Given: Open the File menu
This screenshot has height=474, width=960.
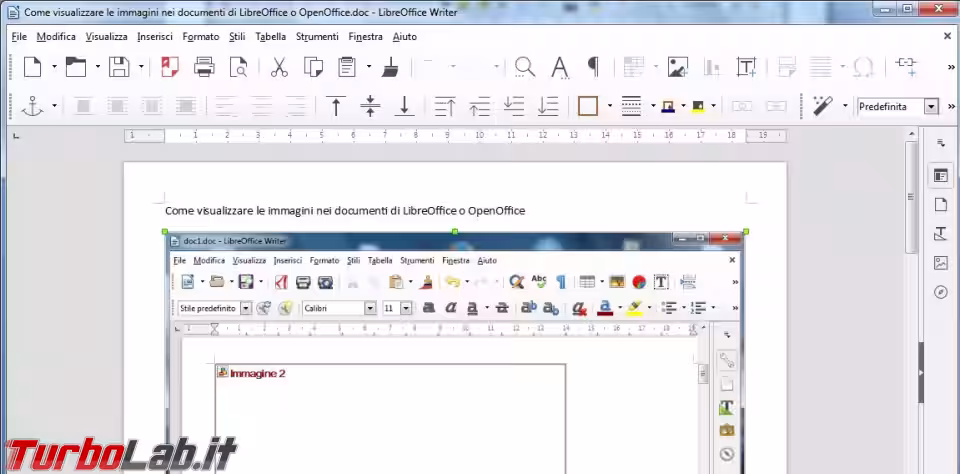Looking at the screenshot, I should tap(19, 37).
